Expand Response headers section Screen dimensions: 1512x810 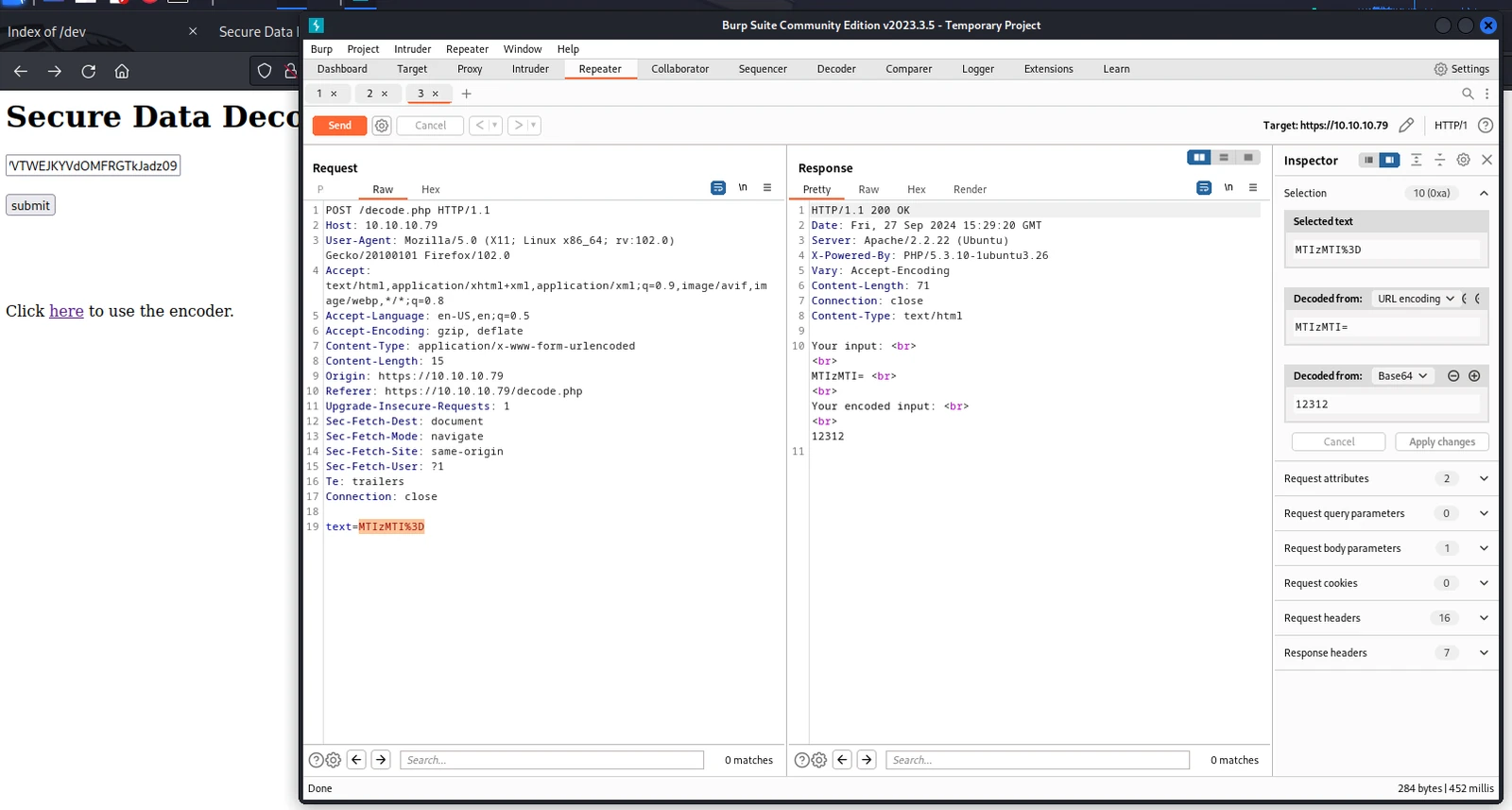(x=1484, y=653)
